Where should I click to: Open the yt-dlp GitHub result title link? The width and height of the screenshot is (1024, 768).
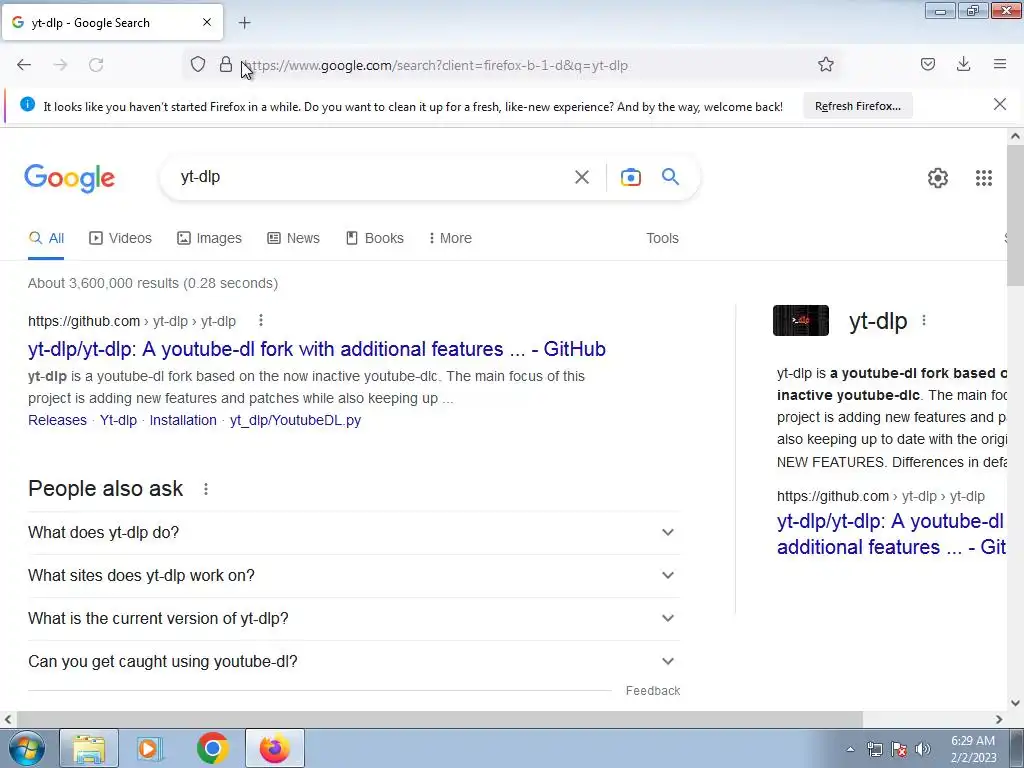(317, 349)
